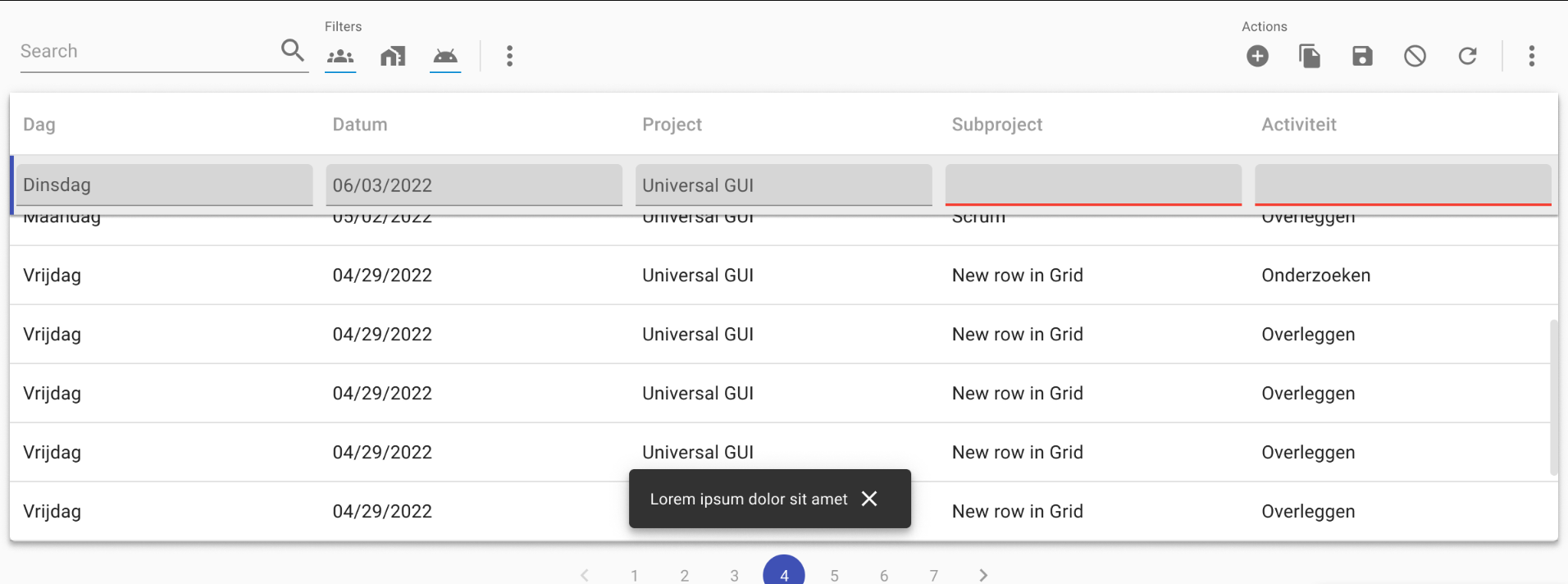The width and height of the screenshot is (1568, 584).
Task: Click the empty Activiteit input field
Action: pyautogui.click(x=1403, y=185)
